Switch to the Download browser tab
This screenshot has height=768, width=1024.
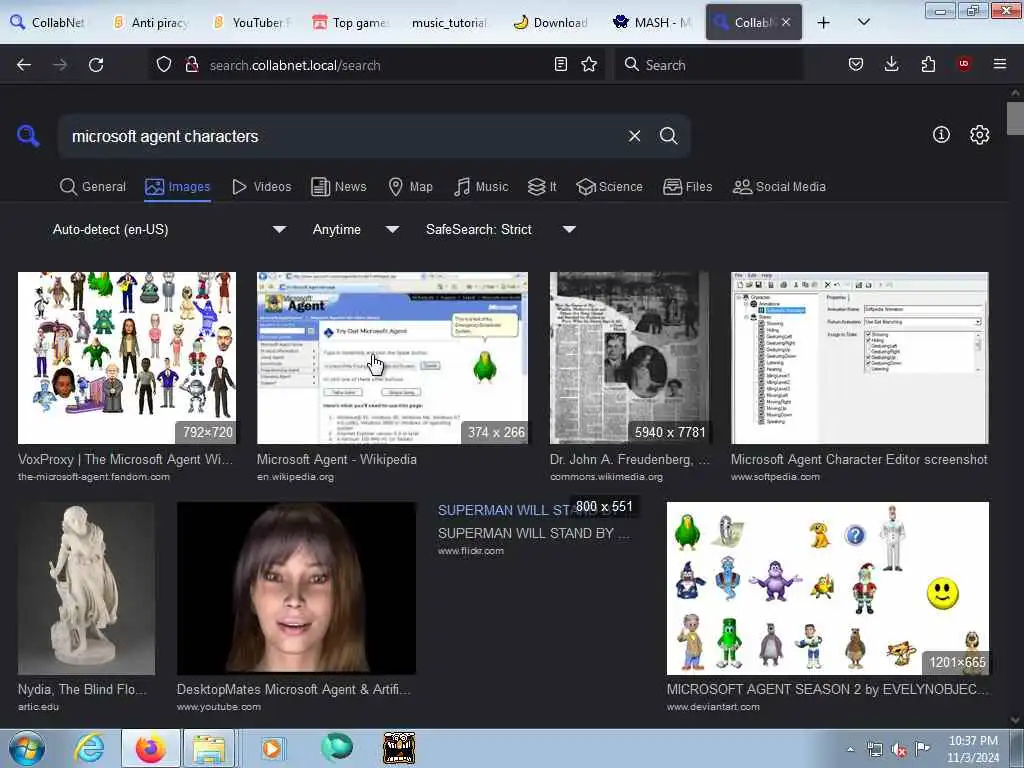[x=551, y=22]
